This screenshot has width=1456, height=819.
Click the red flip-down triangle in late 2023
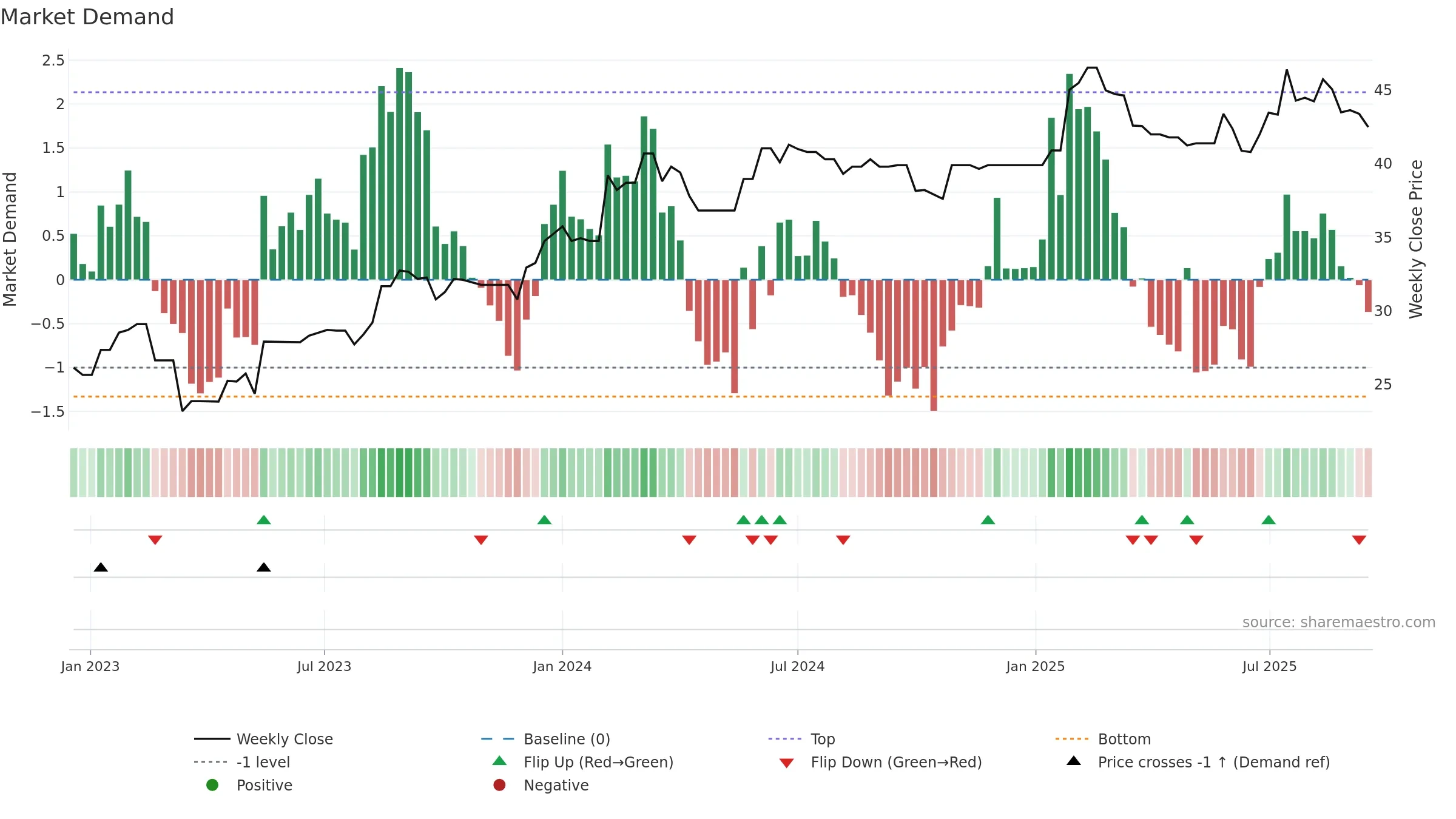tap(481, 540)
